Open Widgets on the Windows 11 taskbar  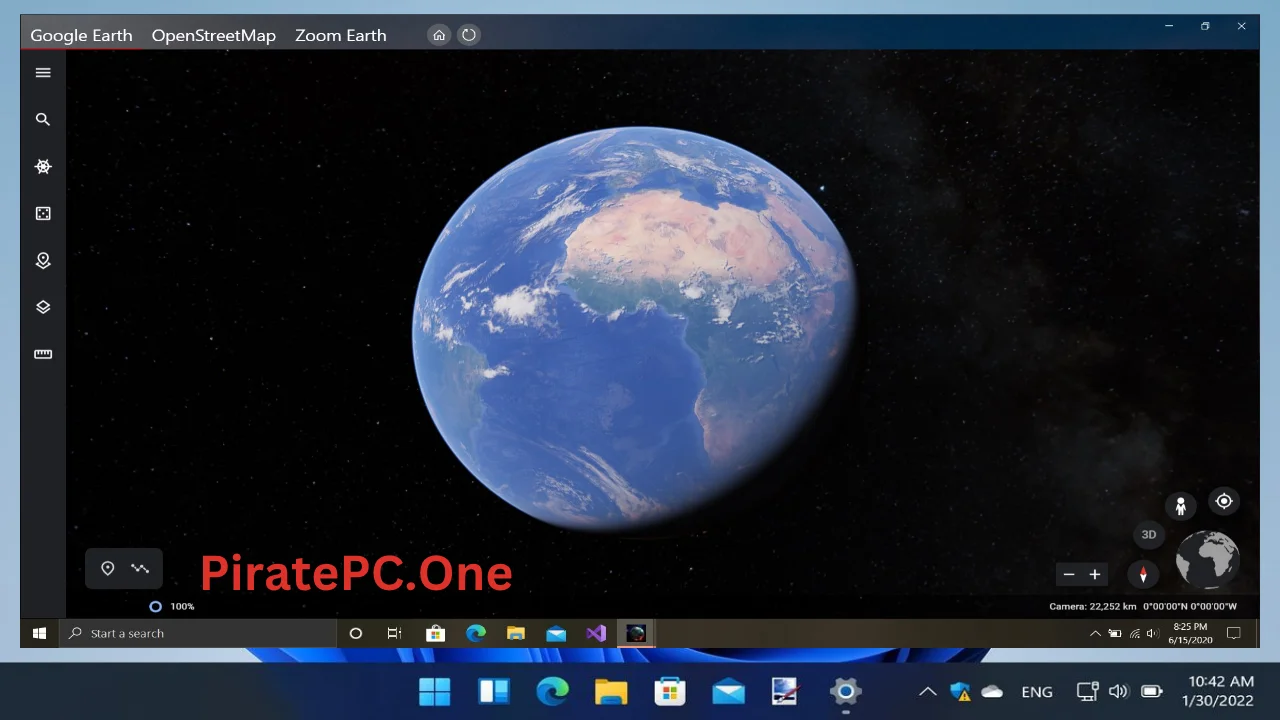point(494,691)
